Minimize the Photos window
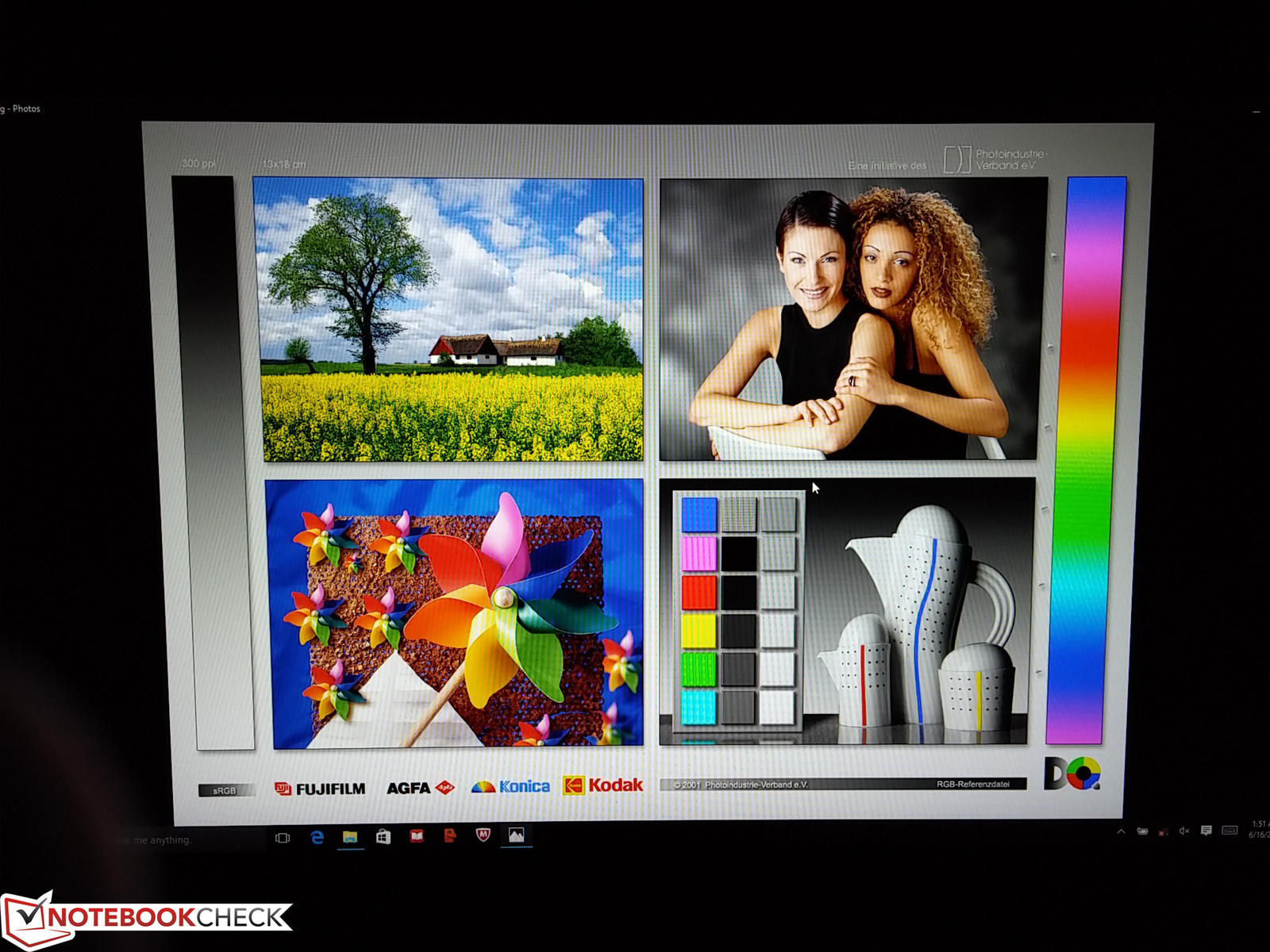The width and height of the screenshot is (1270, 952). tap(1257, 112)
